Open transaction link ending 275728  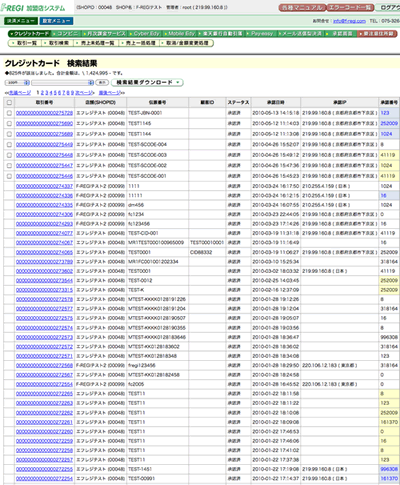click(x=44, y=113)
